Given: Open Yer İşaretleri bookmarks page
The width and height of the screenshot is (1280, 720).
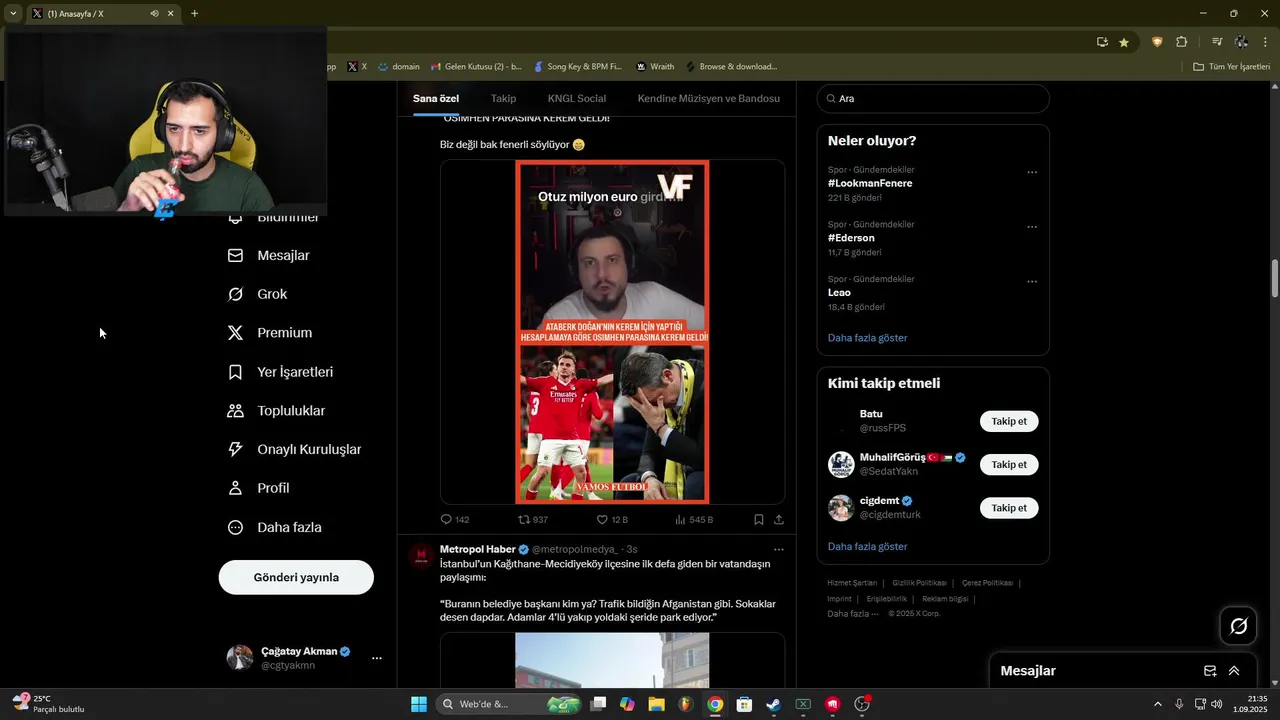Looking at the screenshot, I should 280,372.
